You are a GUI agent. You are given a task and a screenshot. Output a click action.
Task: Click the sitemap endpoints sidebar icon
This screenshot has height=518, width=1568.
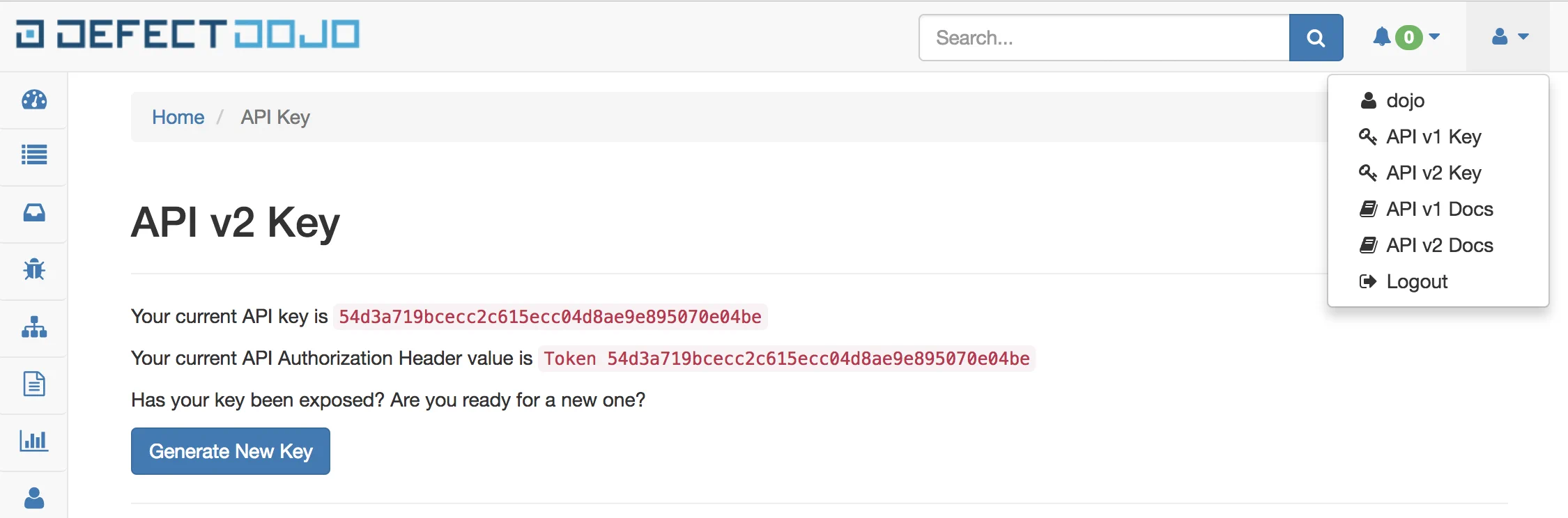pos(34,327)
